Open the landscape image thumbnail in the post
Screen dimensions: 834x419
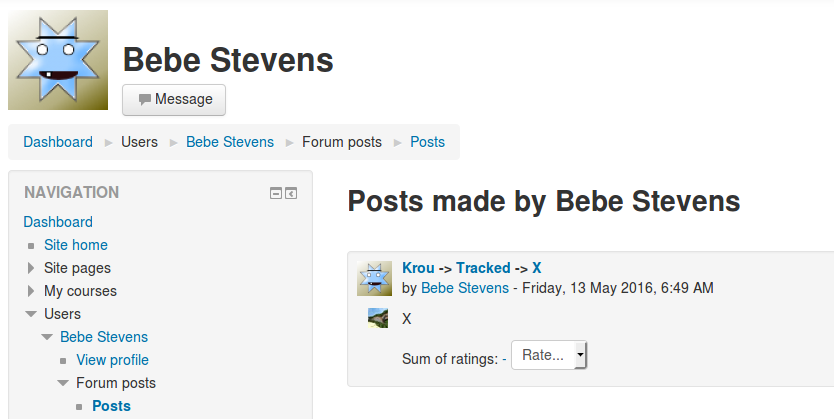[x=378, y=318]
